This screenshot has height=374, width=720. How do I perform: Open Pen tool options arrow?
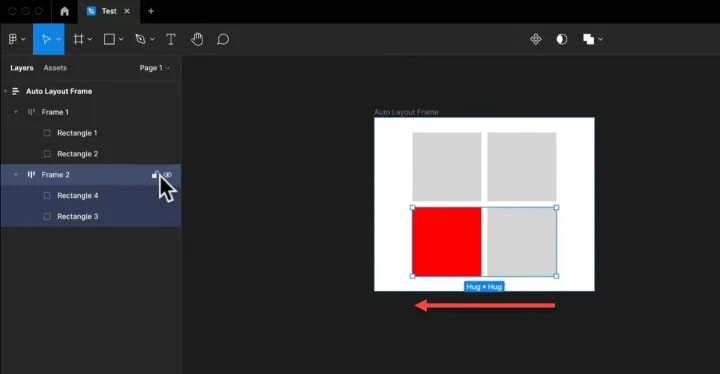pos(152,40)
